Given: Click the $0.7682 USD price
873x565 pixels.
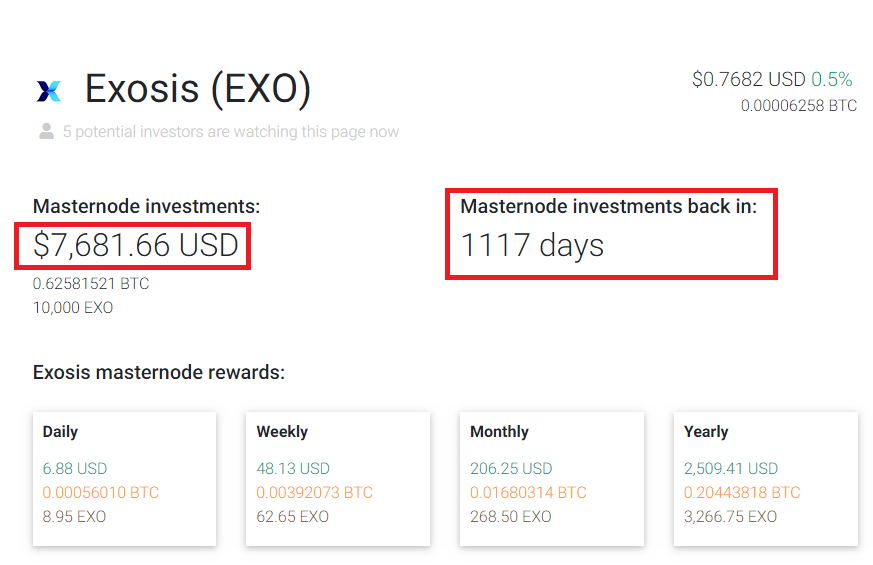Looking at the screenshot, I should coord(749,79).
